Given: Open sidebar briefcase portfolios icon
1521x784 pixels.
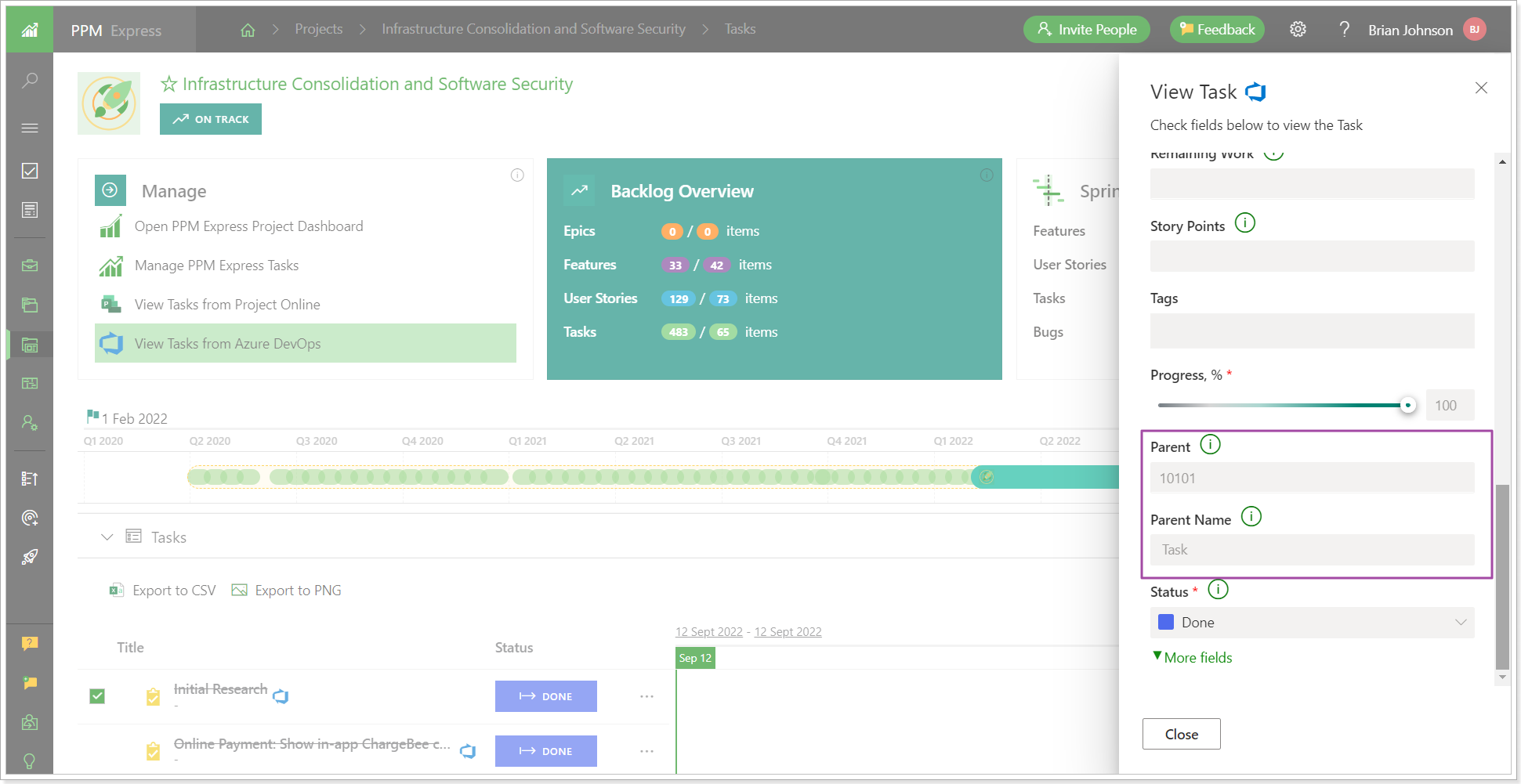Looking at the screenshot, I should click(30, 266).
